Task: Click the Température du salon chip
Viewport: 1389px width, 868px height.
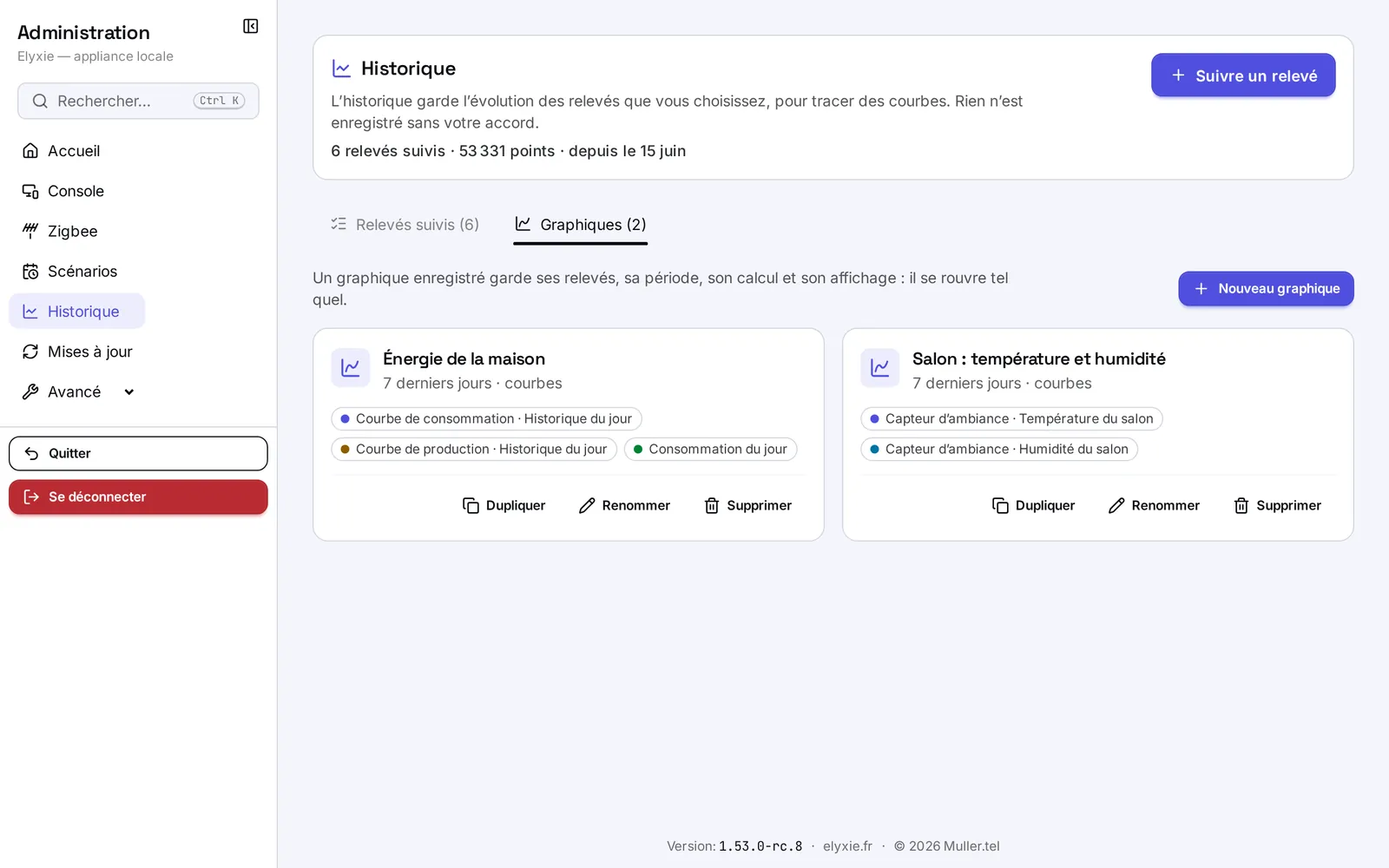Action: (1011, 419)
